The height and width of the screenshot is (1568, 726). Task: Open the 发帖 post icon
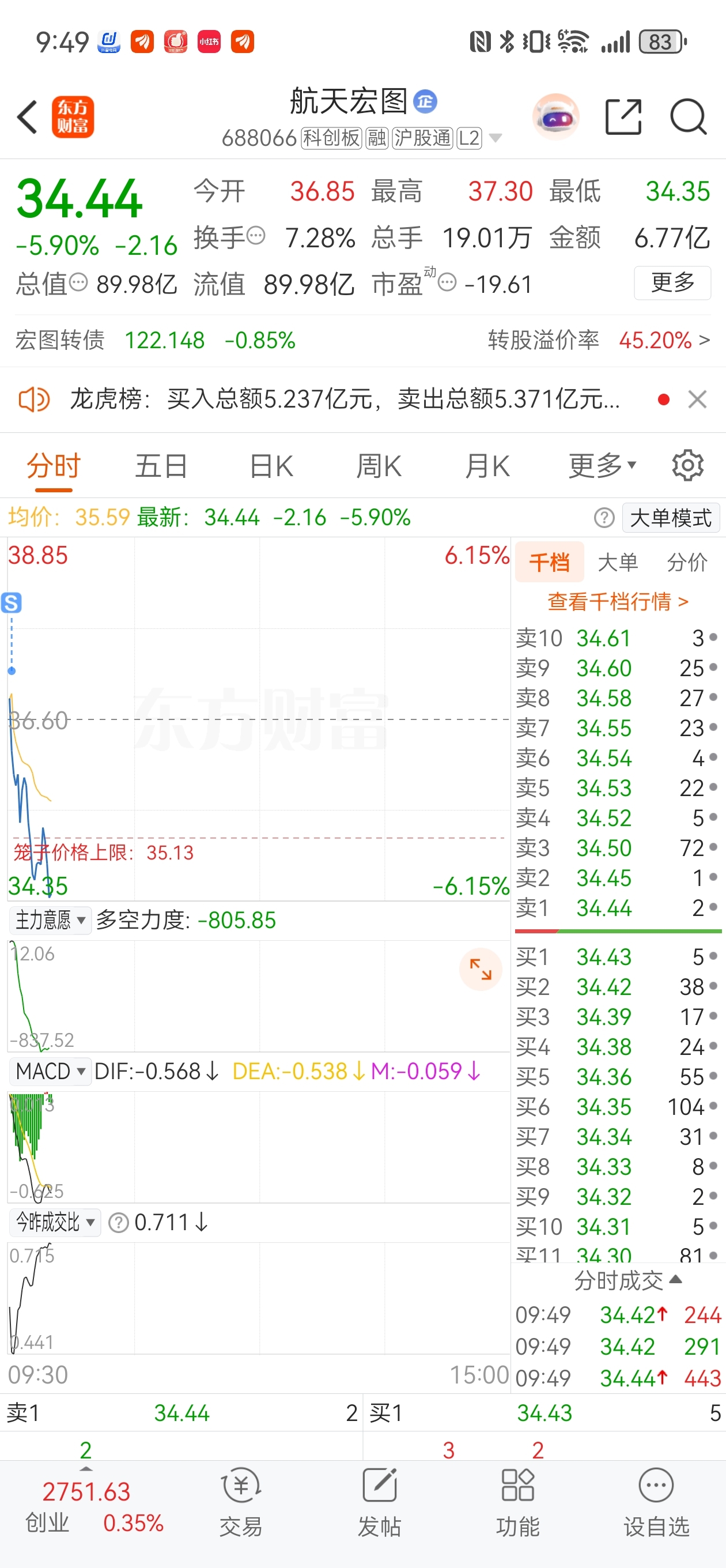point(379,1501)
